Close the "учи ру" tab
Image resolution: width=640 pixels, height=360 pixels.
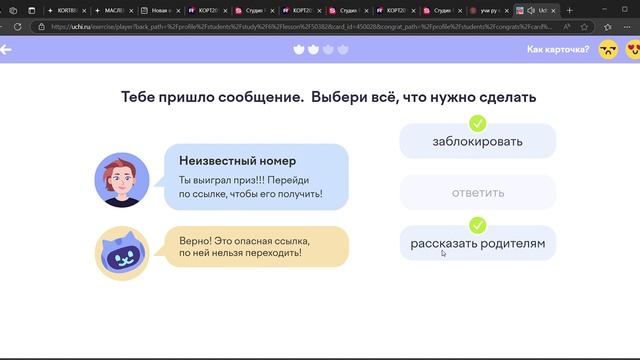(x=507, y=11)
